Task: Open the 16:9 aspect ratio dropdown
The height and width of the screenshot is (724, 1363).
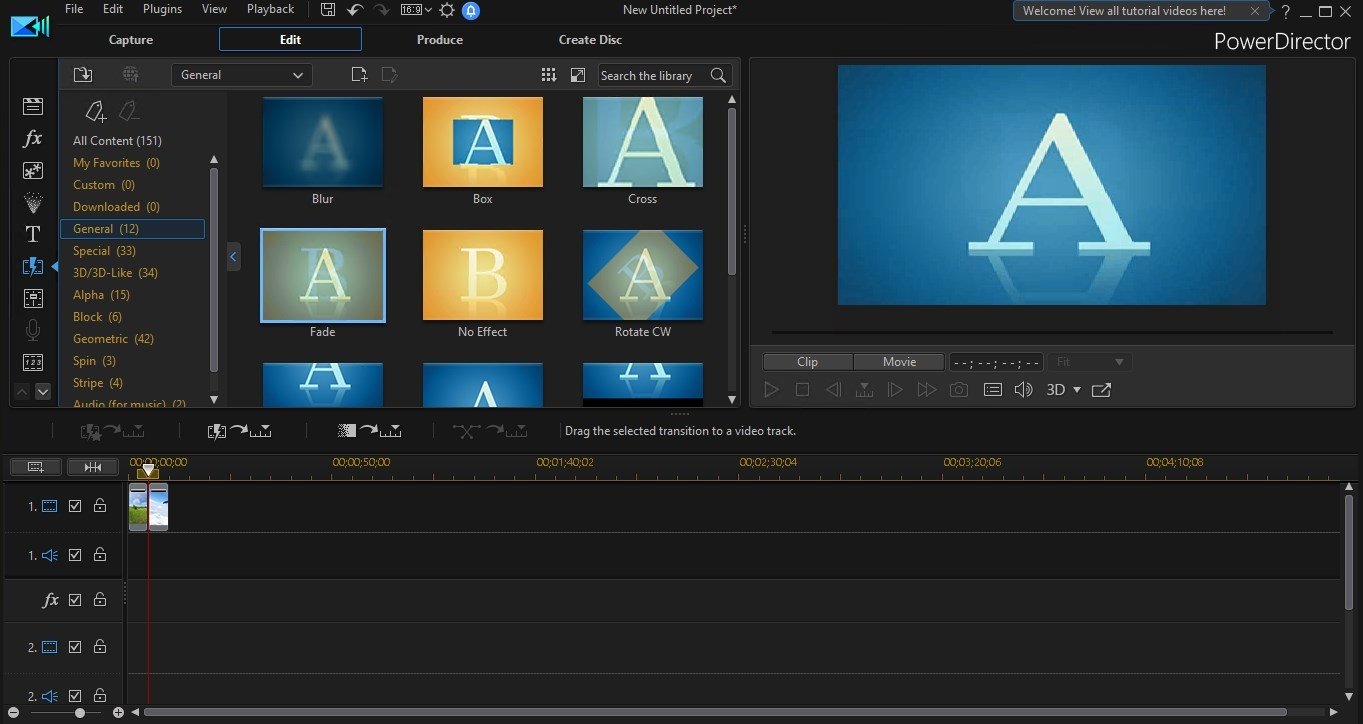Action: click(415, 10)
